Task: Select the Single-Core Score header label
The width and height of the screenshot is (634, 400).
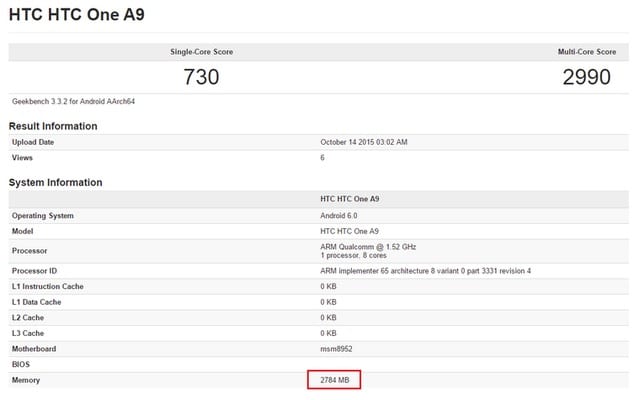Action: click(x=202, y=51)
